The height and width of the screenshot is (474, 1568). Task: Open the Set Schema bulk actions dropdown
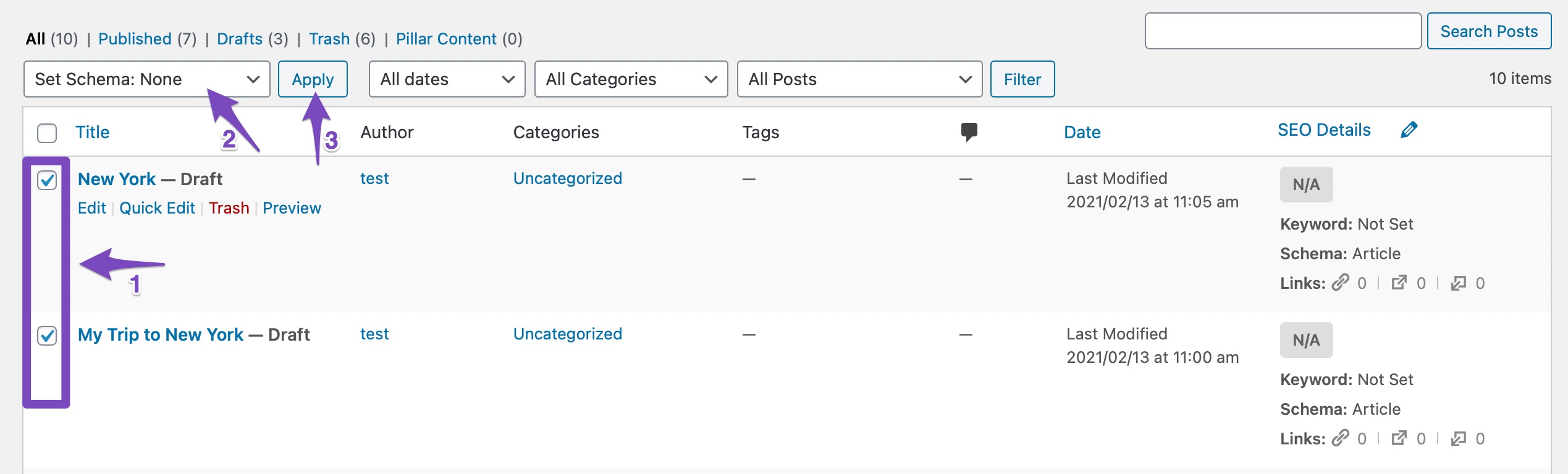point(146,79)
